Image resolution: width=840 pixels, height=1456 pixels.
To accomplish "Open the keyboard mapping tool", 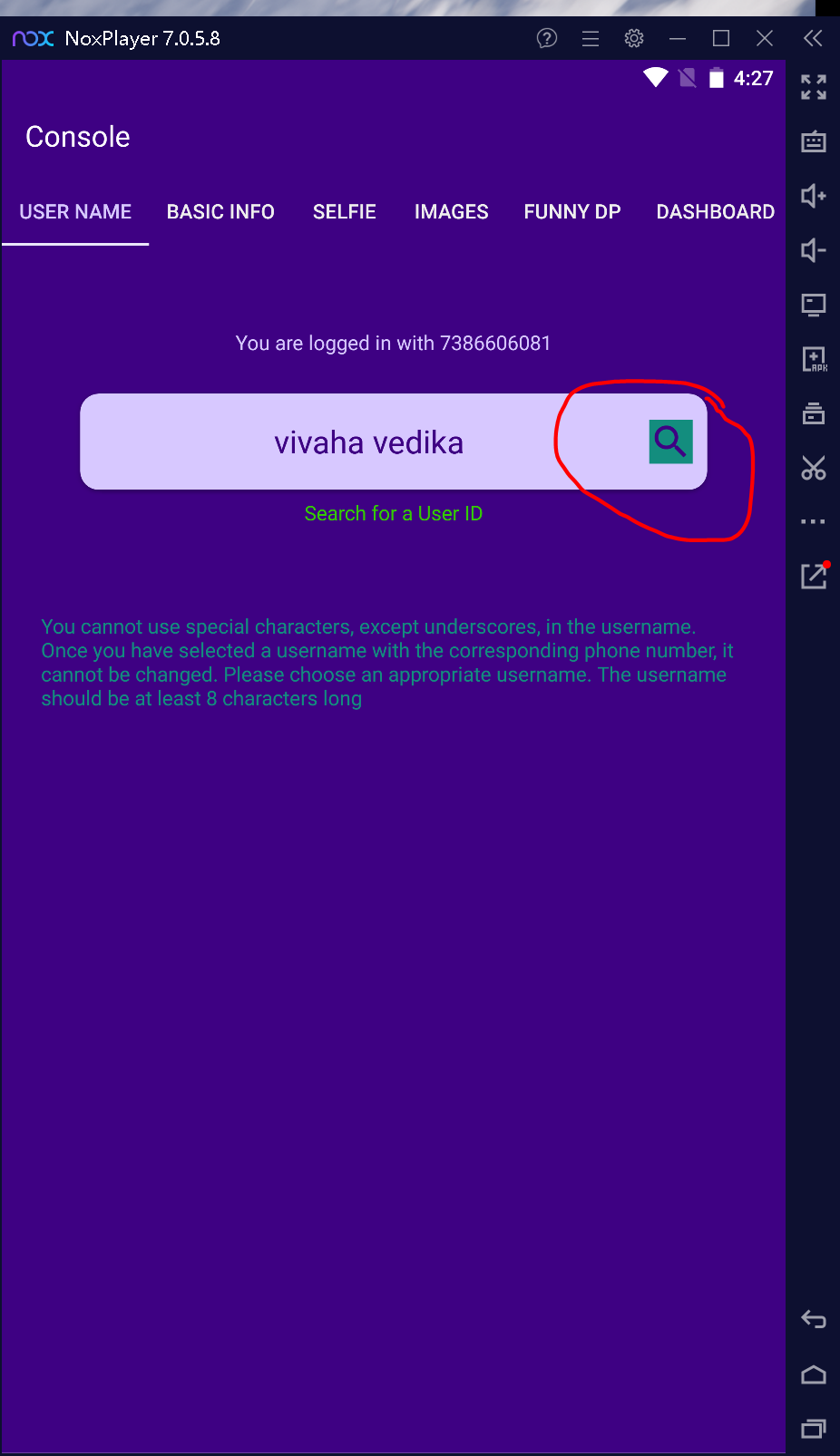I will click(x=814, y=141).
